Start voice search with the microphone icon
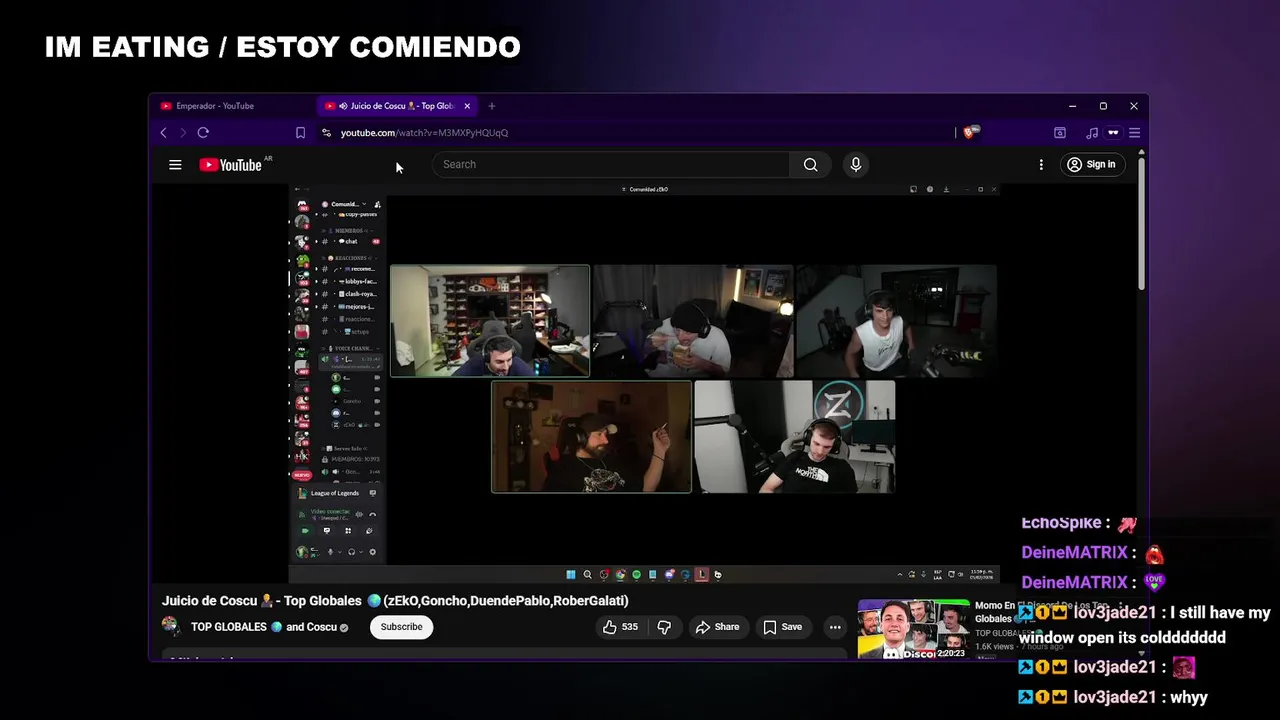1280x720 pixels. point(855,164)
